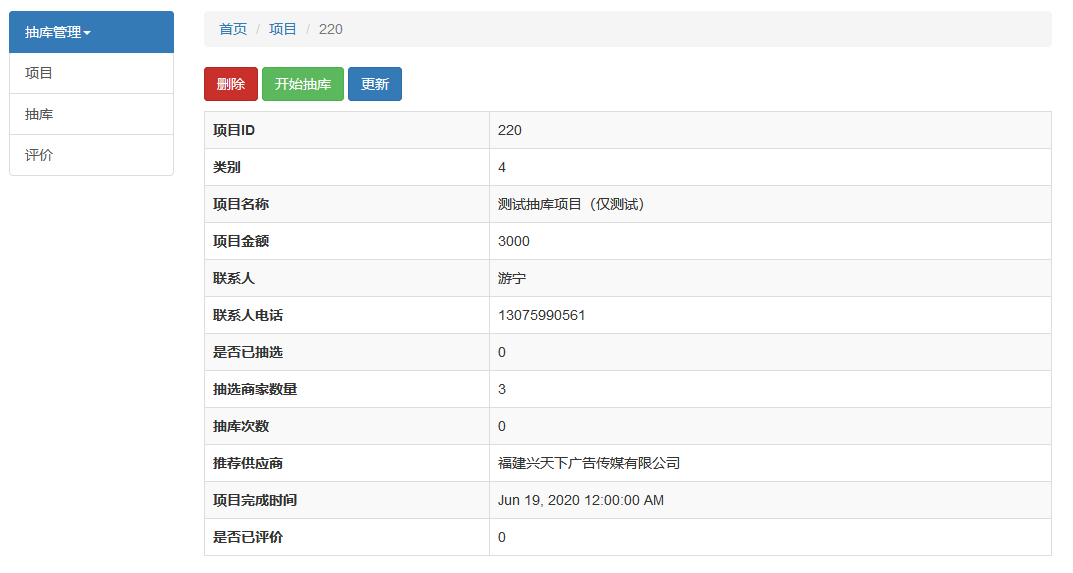The height and width of the screenshot is (573, 1073).
Task: Start the draw with 开始抽库 button
Action: pos(302,84)
